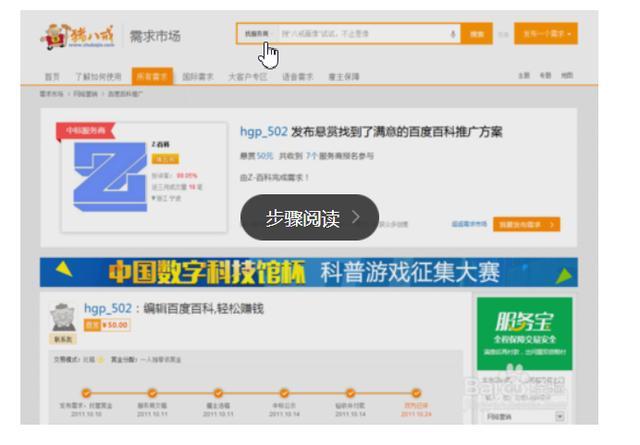Open the green 服务宝 advertisement

[x=524, y=334]
